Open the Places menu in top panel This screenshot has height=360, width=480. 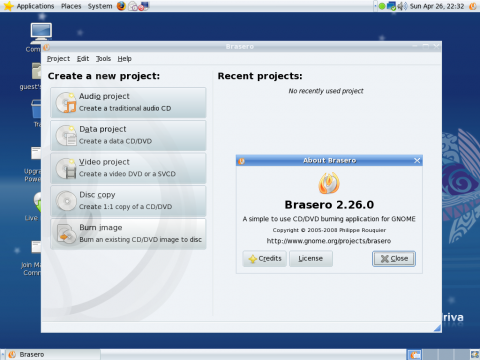click(71, 6)
